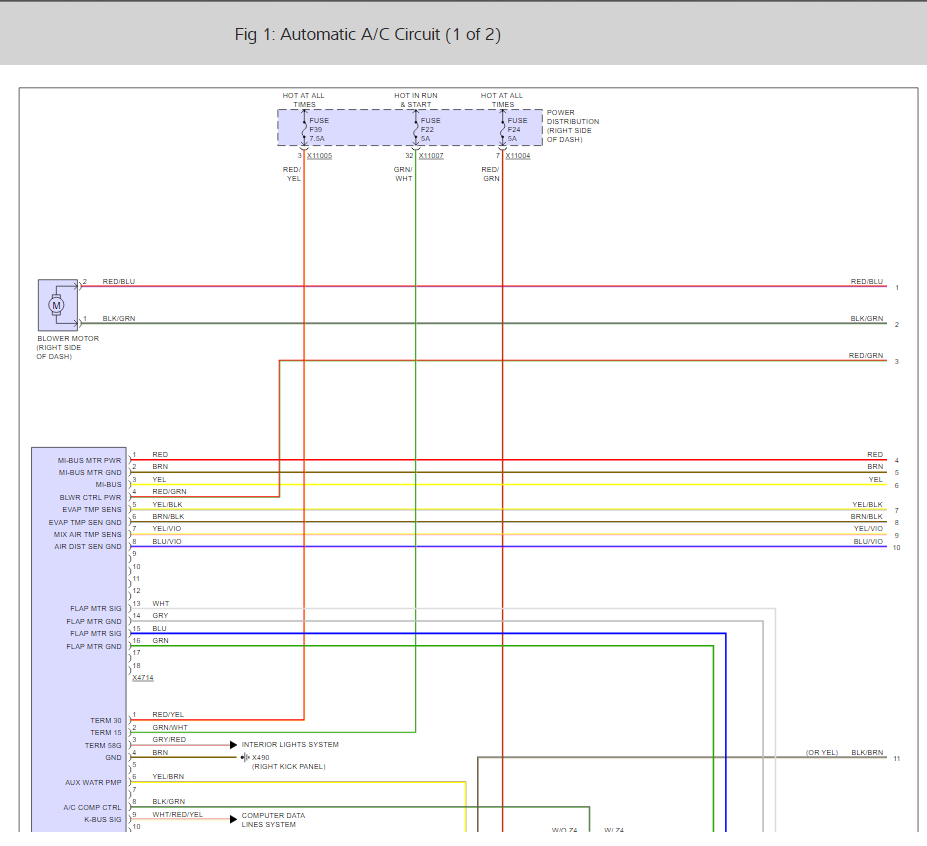Open the X11005 connector link
Screen dimensions: 927x846
point(319,156)
